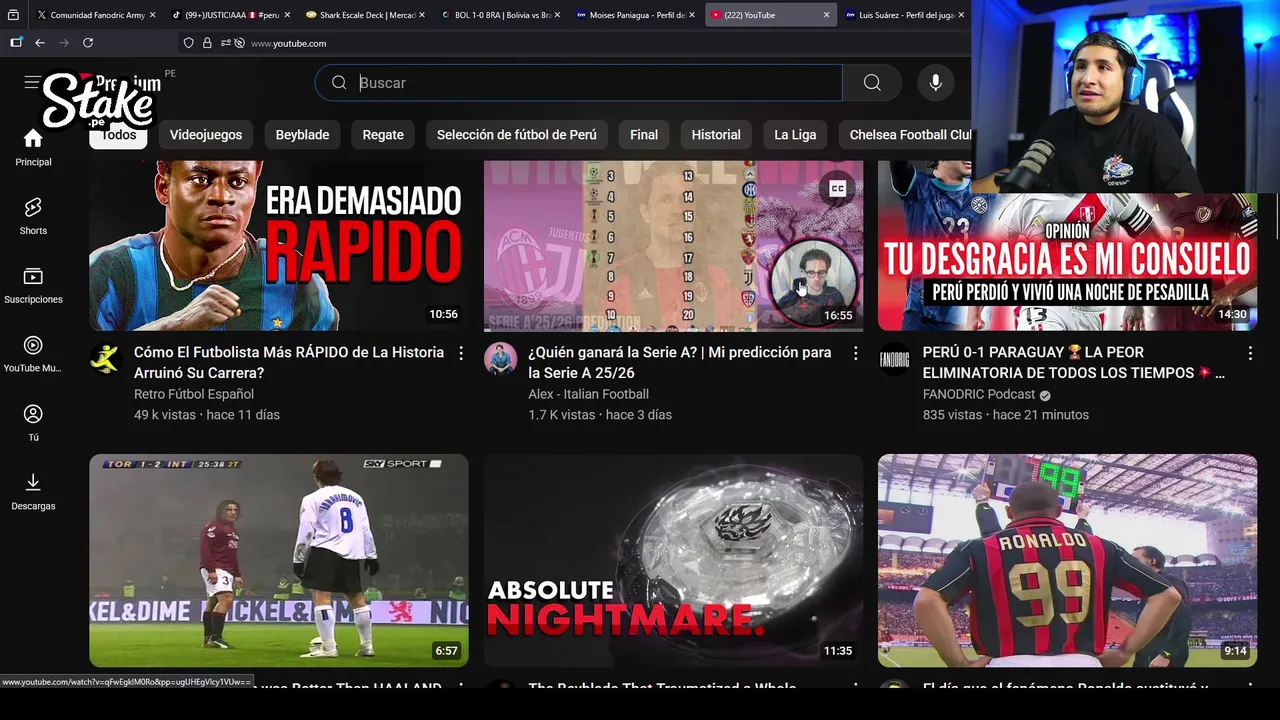Open the browser tab list icon

(13, 15)
